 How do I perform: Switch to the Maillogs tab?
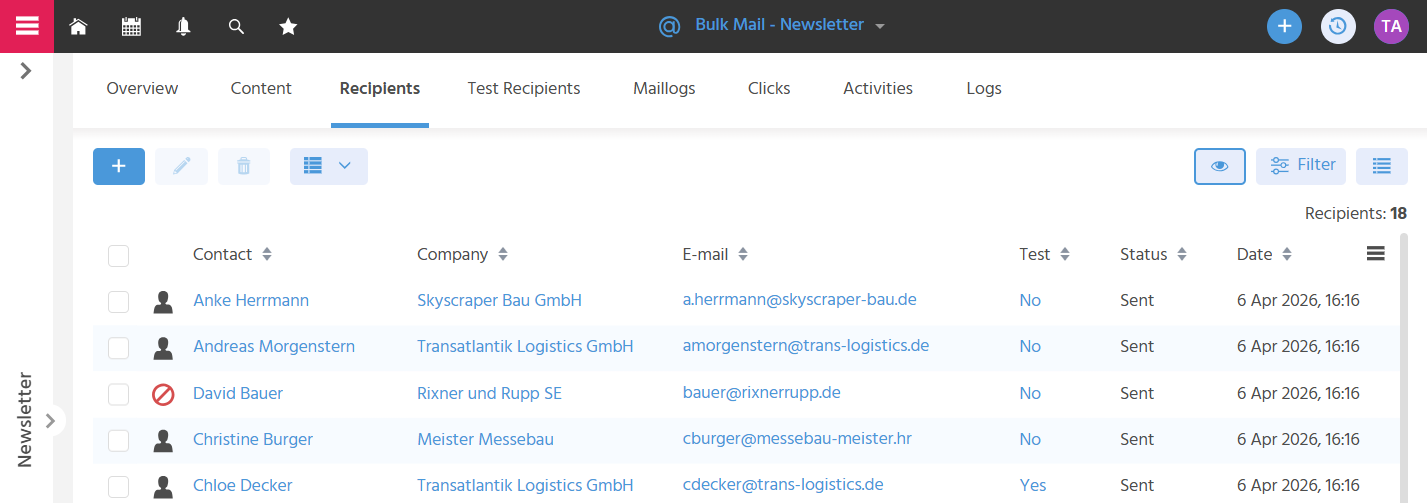click(664, 88)
